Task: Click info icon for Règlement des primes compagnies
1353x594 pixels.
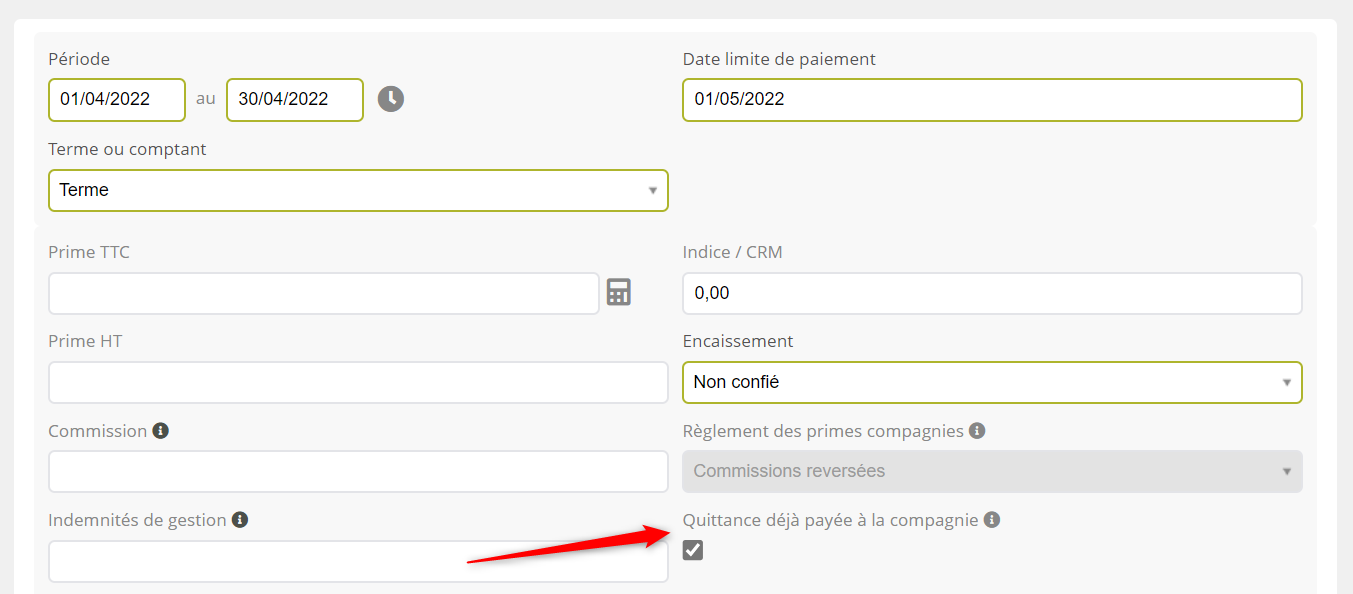Action: [977, 431]
